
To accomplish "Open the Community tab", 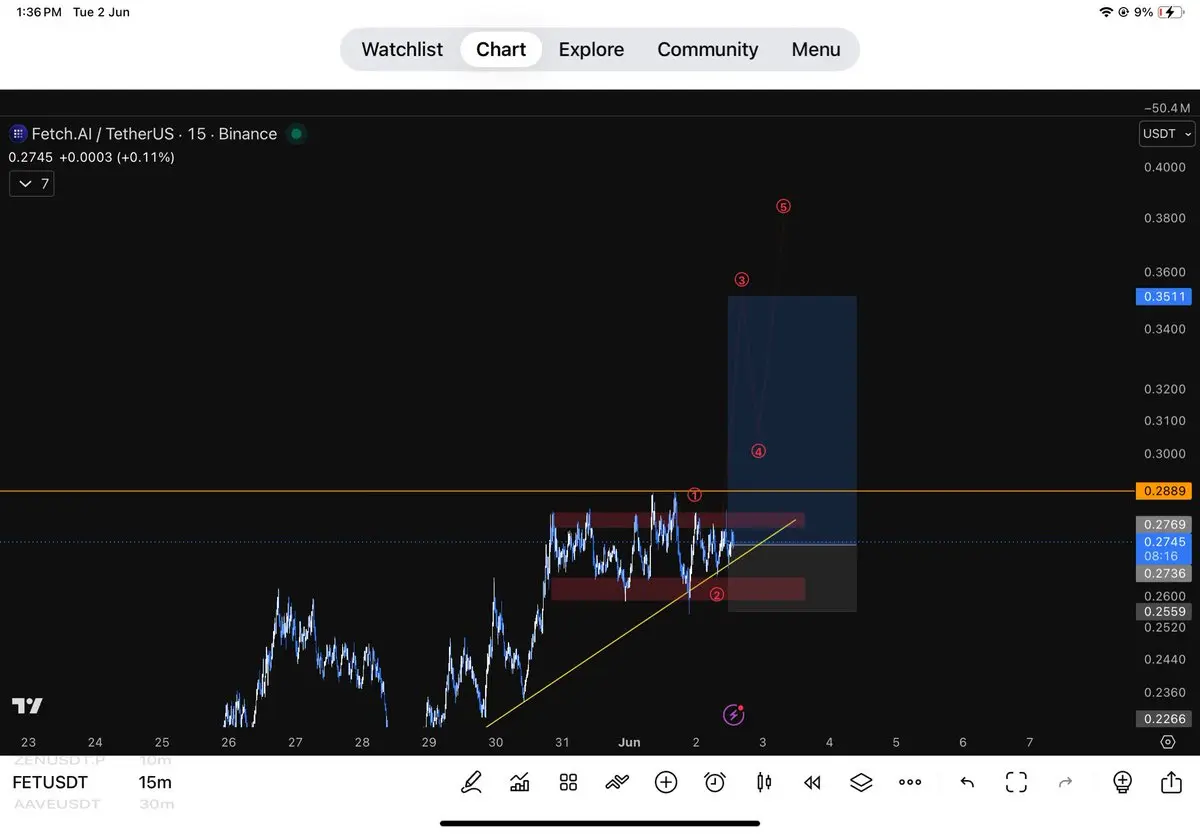I will point(708,49).
